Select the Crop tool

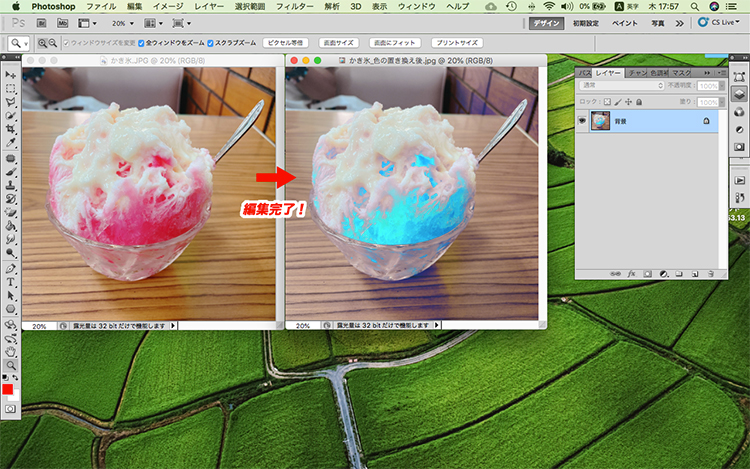pos(10,130)
